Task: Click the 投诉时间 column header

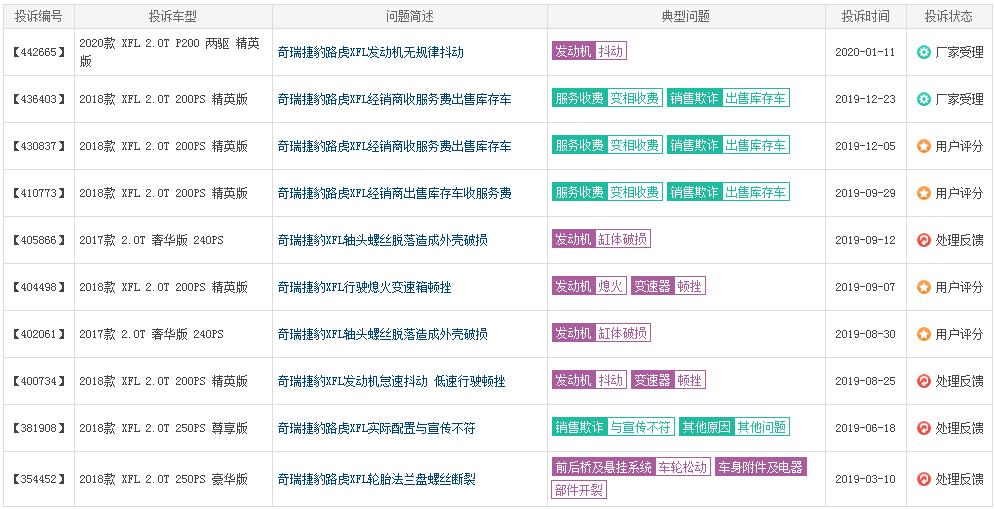Action: coord(866,17)
